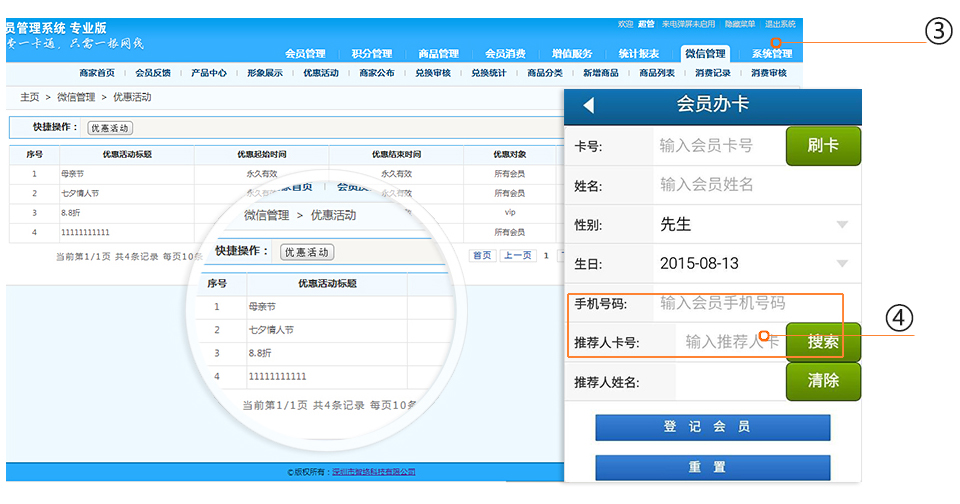
Task: Click the 优惠结束时间 column header
Action: click(x=396, y=154)
